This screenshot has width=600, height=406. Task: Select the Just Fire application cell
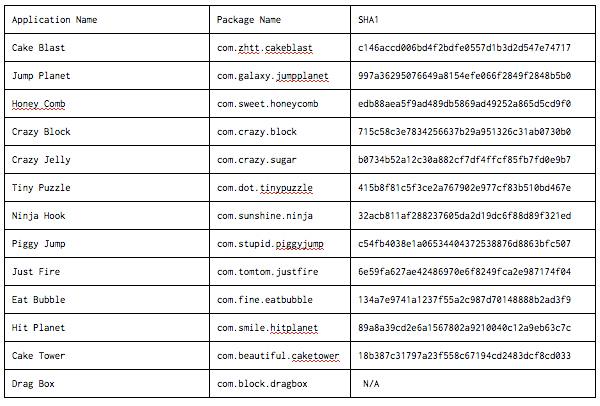coord(38,271)
